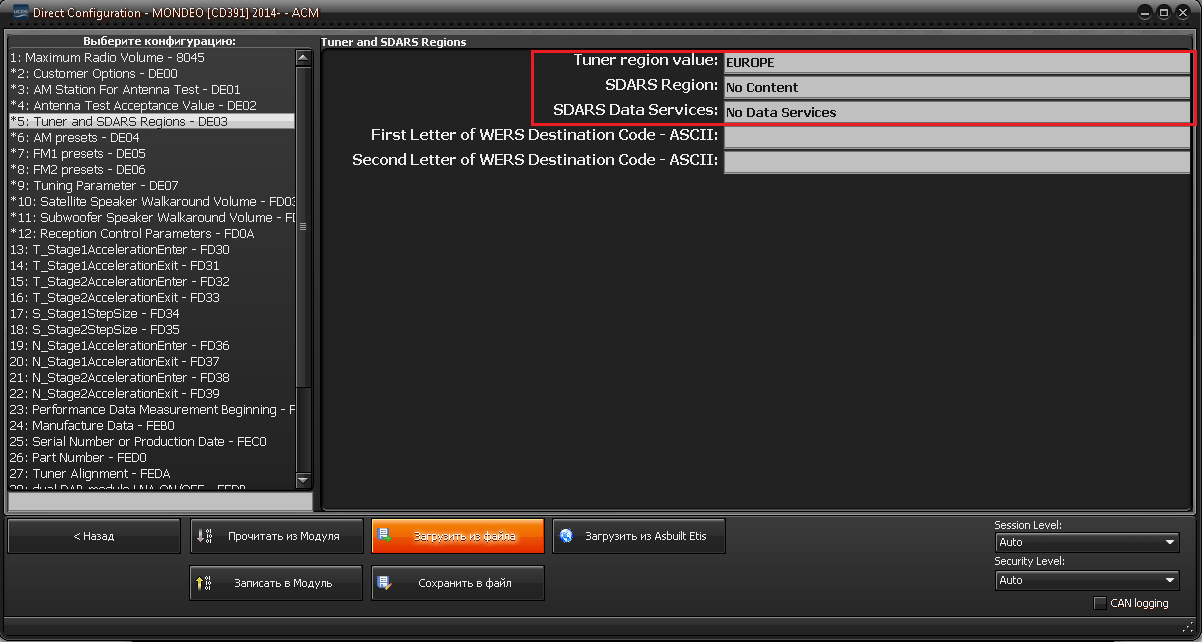Maximize the Direct Configuration window
Image resolution: width=1202 pixels, height=642 pixels.
pyautogui.click(x=1164, y=13)
